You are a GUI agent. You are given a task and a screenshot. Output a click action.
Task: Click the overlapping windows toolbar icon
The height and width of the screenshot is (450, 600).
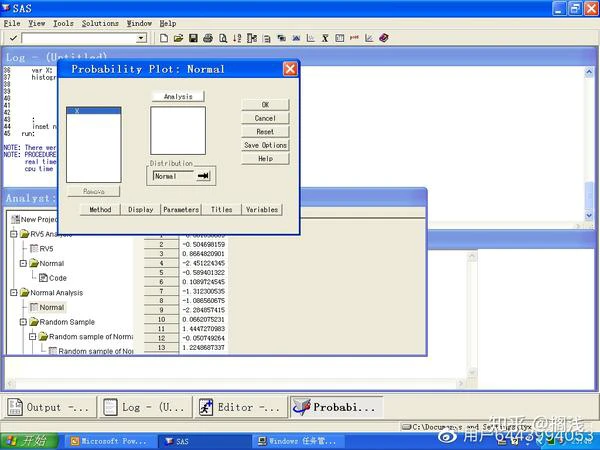click(282, 38)
